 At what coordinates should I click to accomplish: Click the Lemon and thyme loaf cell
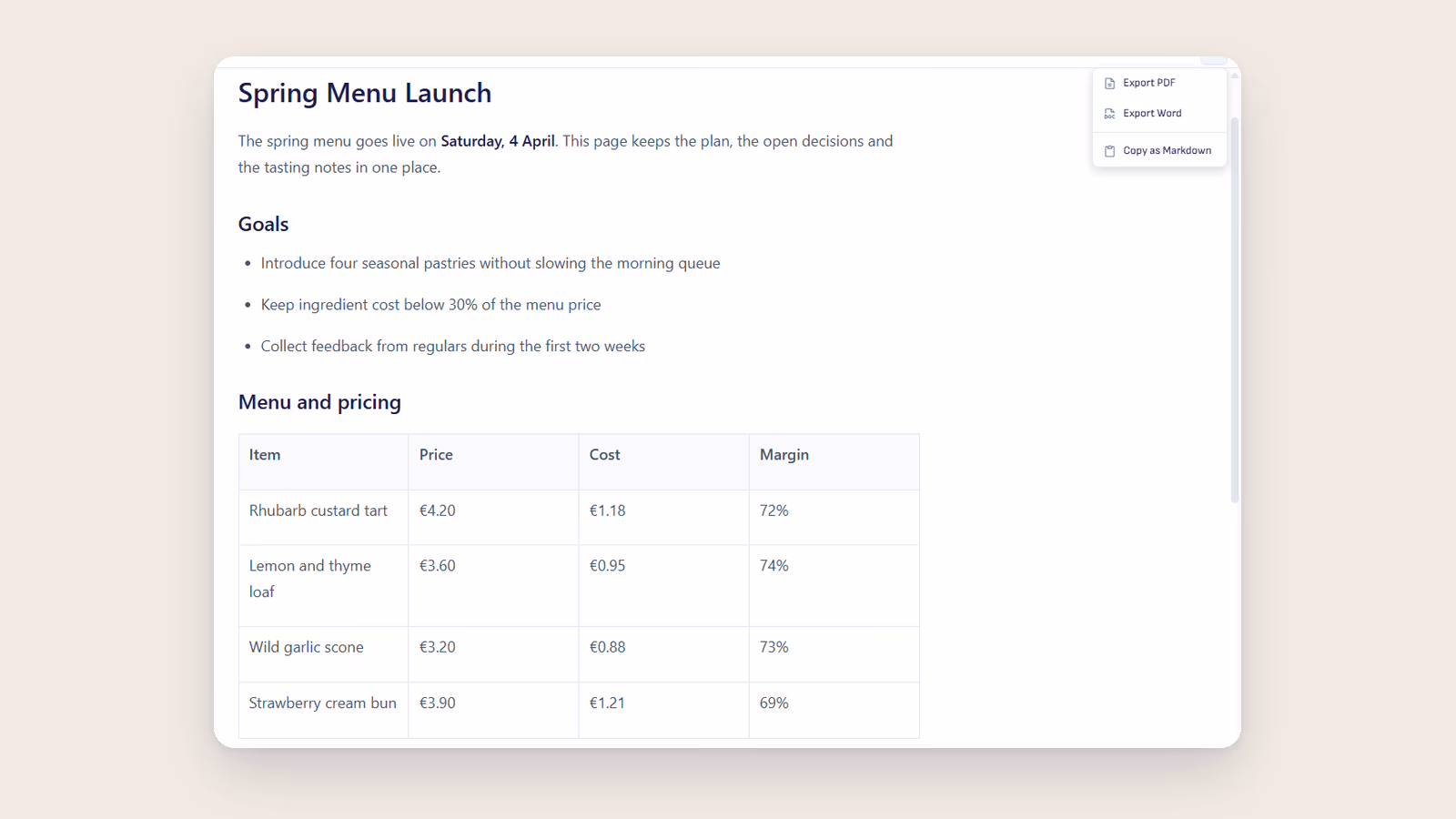(x=323, y=586)
